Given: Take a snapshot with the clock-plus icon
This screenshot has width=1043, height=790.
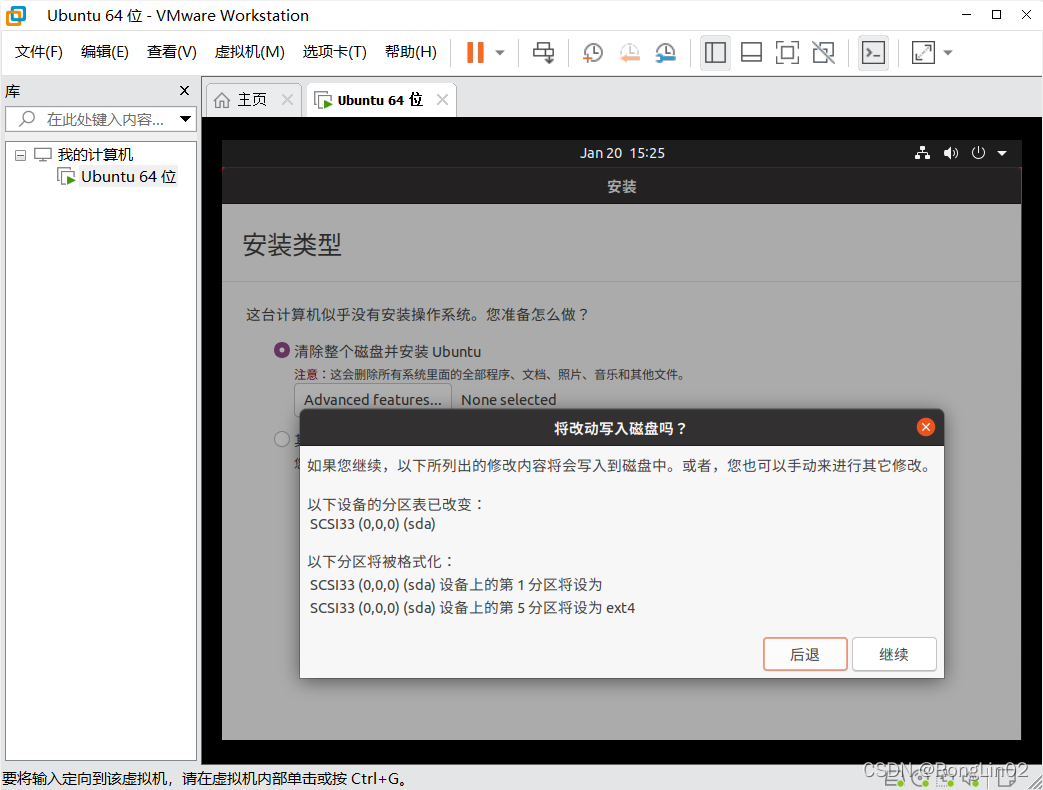Looking at the screenshot, I should (593, 53).
